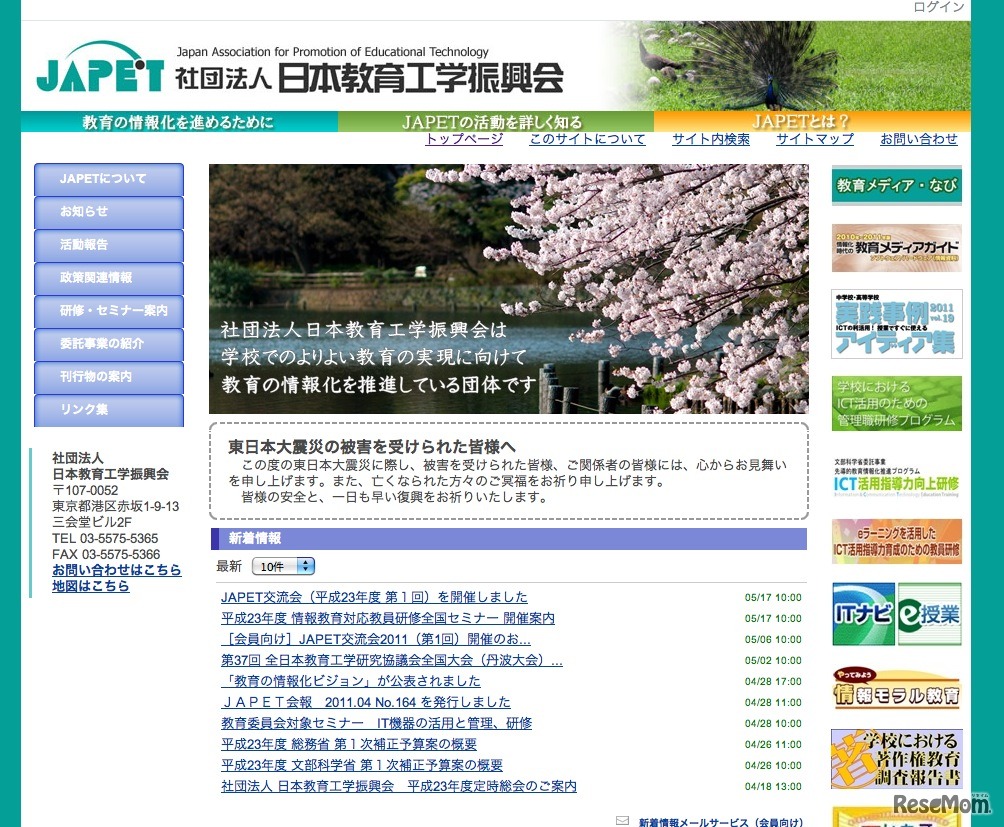Open the 実践事例アイディア集 2011 banner
The height and width of the screenshot is (827, 1004).
pyautogui.click(x=895, y=322)
